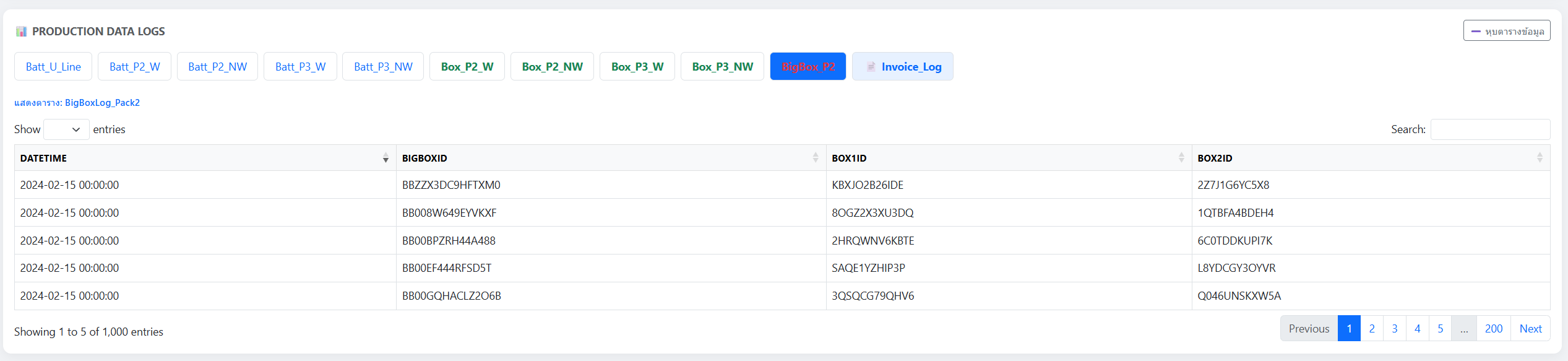This screenshot has width=1568, height=361.
Task: Jump to last page 200
Action: coord(1494,329)
